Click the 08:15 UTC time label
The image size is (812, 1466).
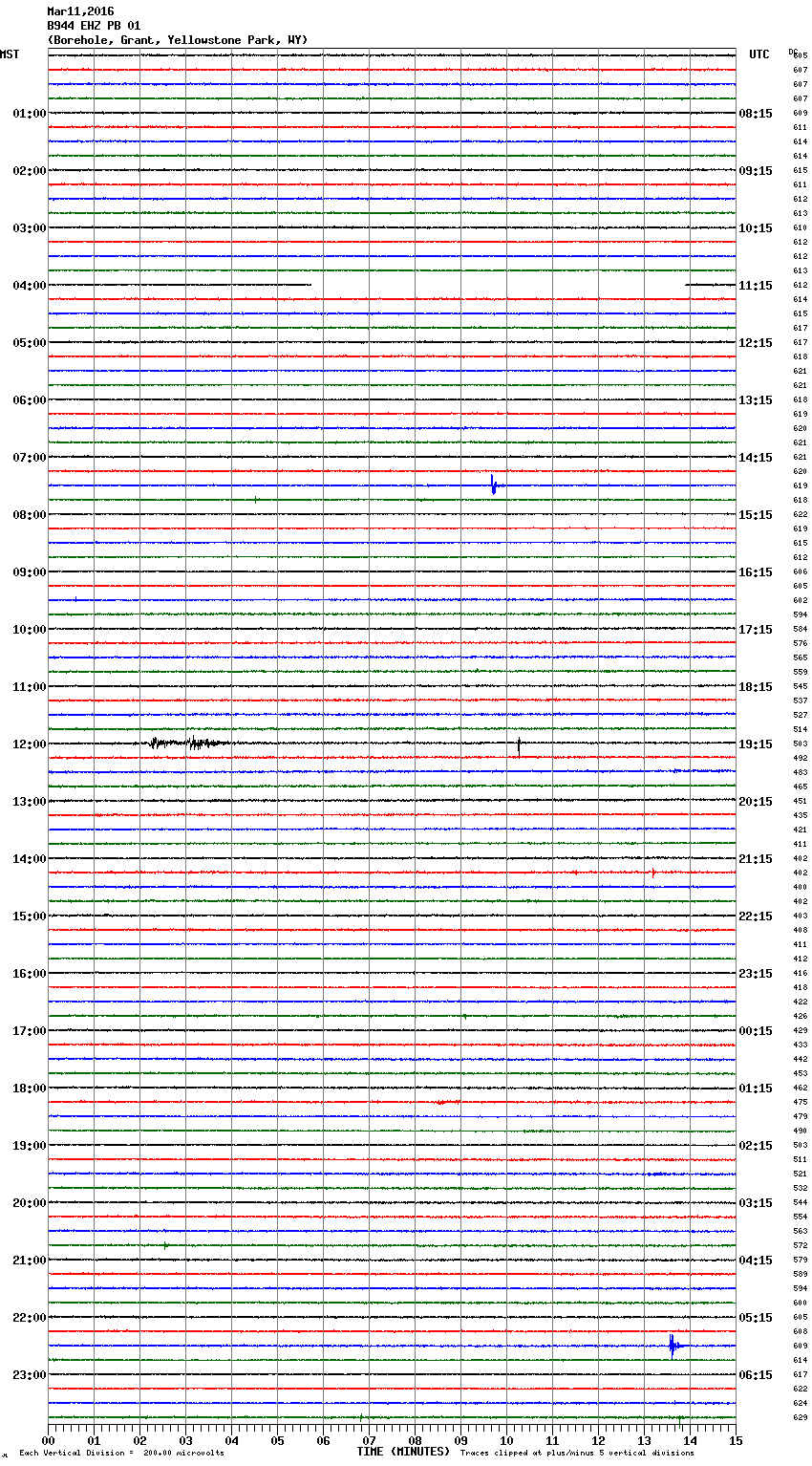[x=756, y=114]
